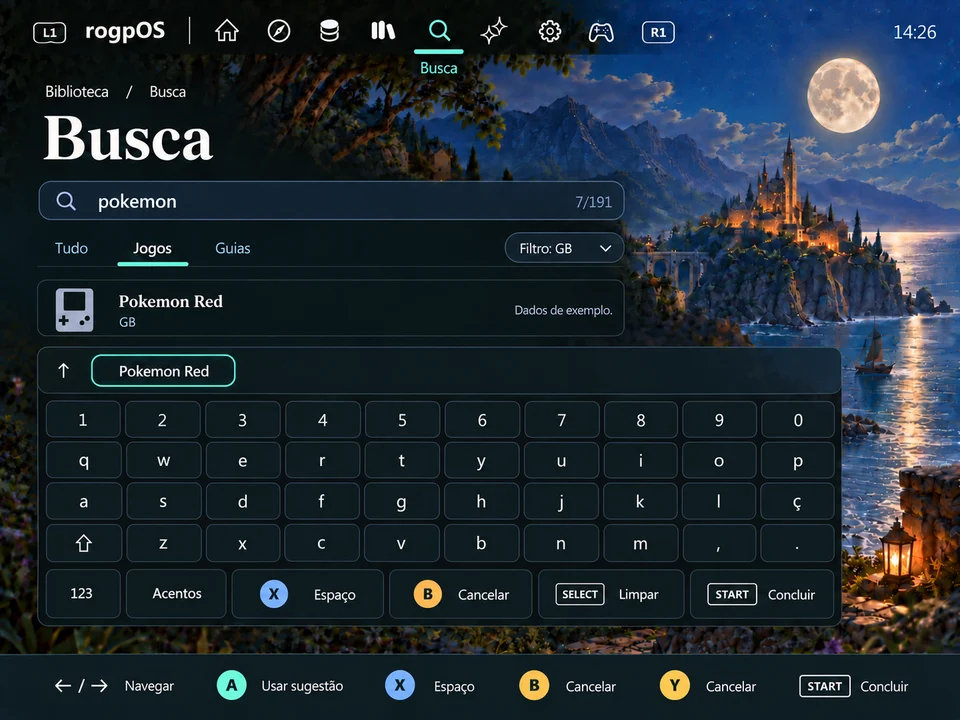Open the sparkle stars icon
This screenshot has height=720, width=960.
[493, 31]
